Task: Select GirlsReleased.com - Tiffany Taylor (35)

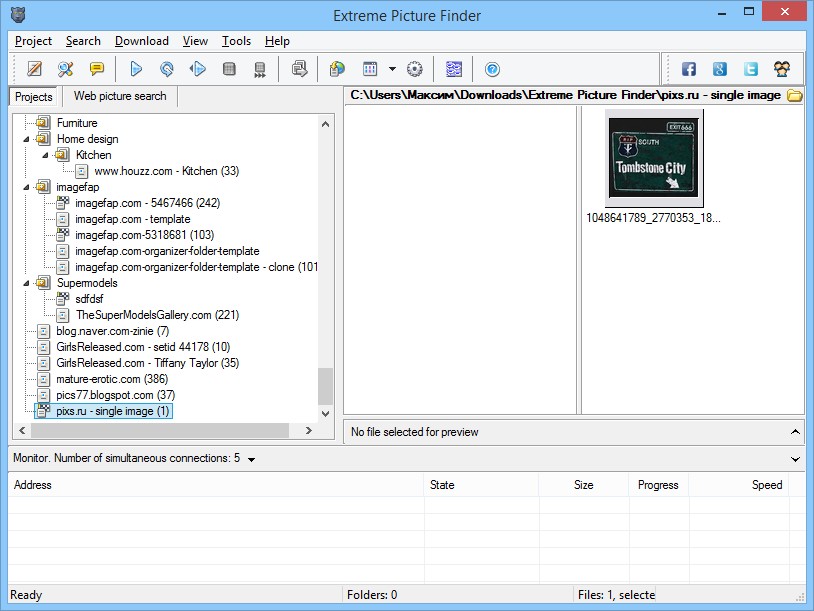Action: (x=147, y=363)
